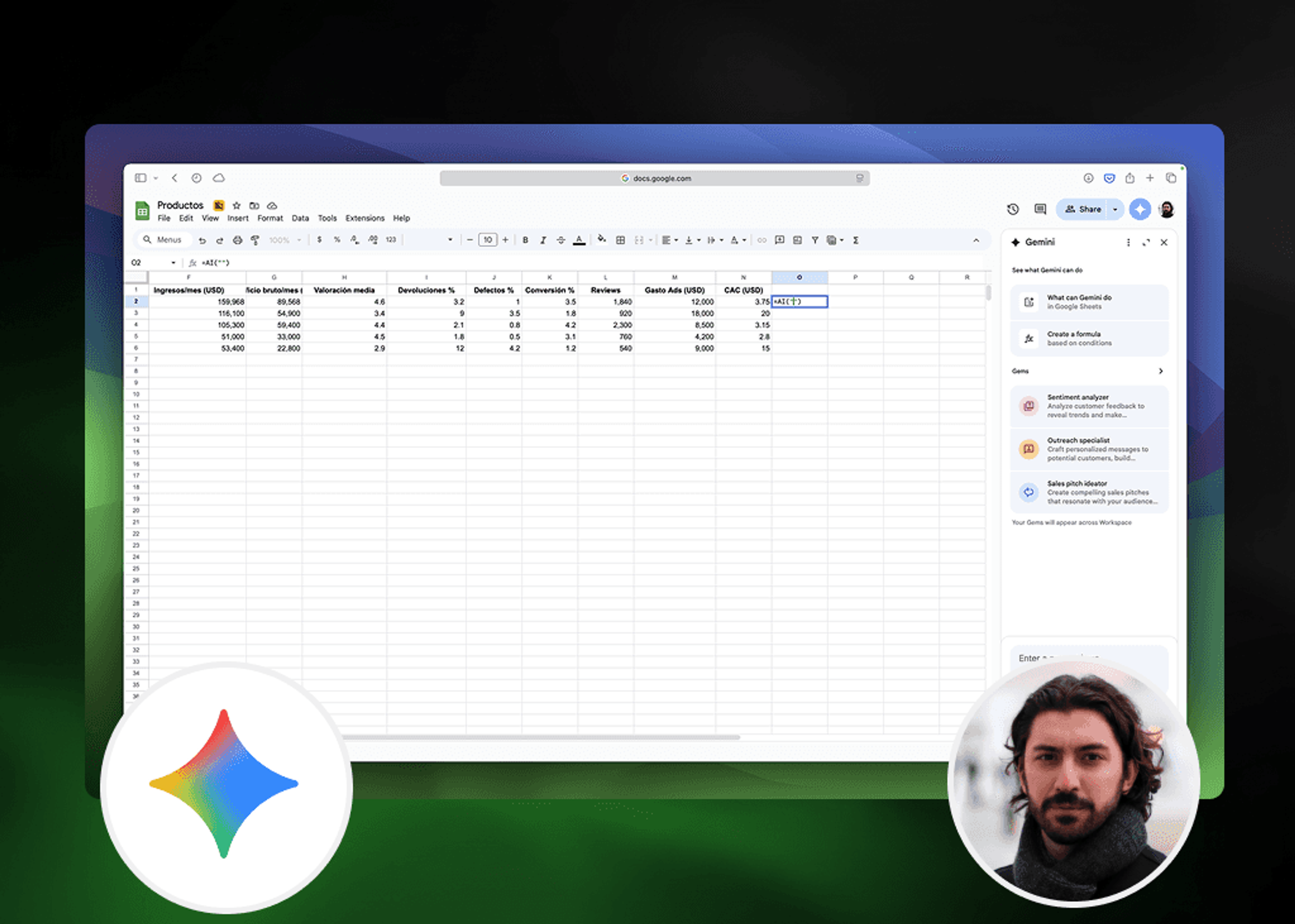Open the fill color bucket
Image resolution: width=1295 pixels, height=924 pixels.
[602, 240]
